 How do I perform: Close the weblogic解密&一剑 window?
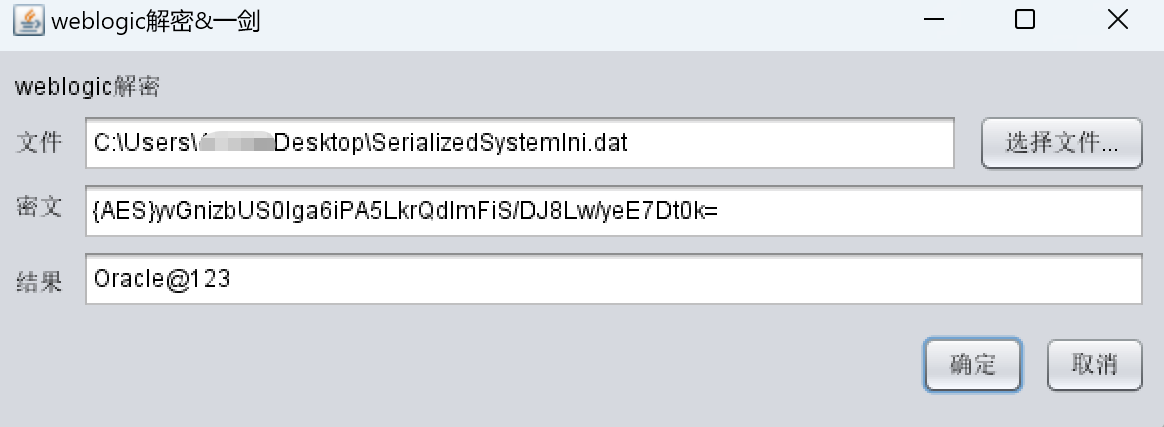click(1117, 21)
